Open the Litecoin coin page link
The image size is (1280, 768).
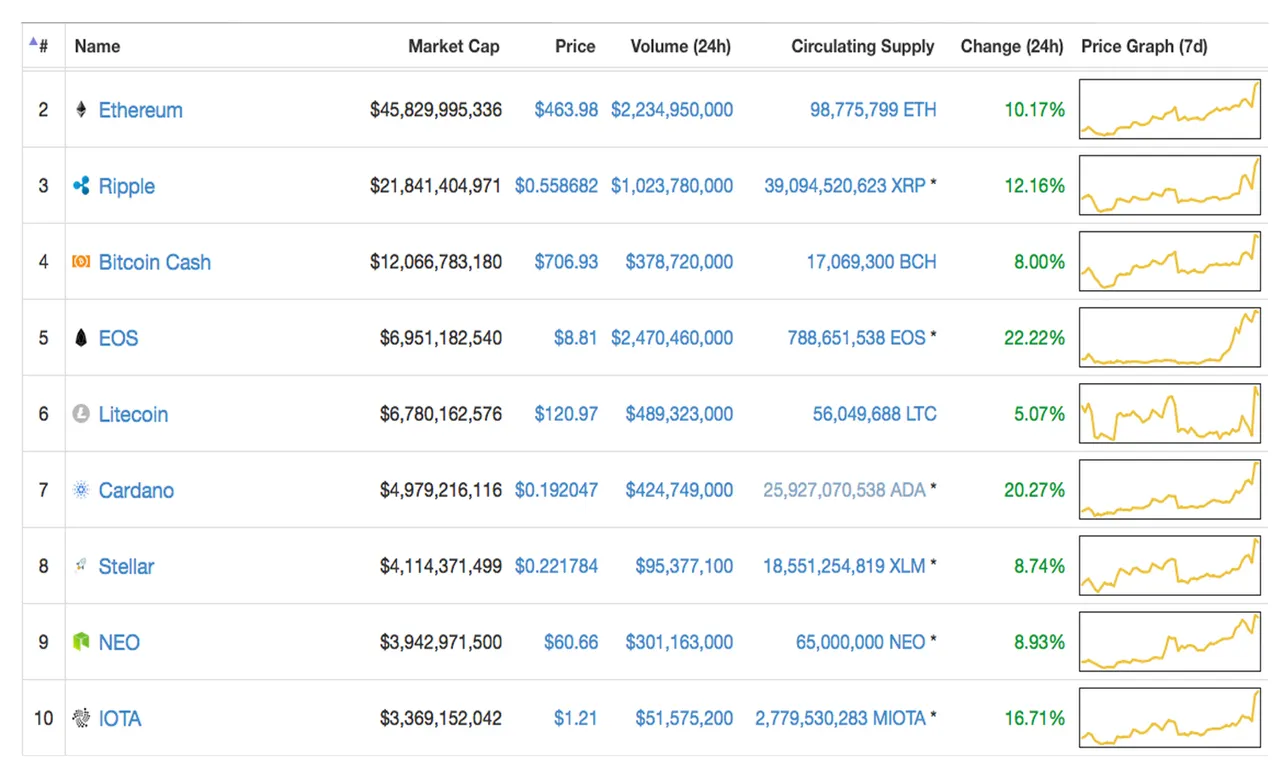point(133,414)
